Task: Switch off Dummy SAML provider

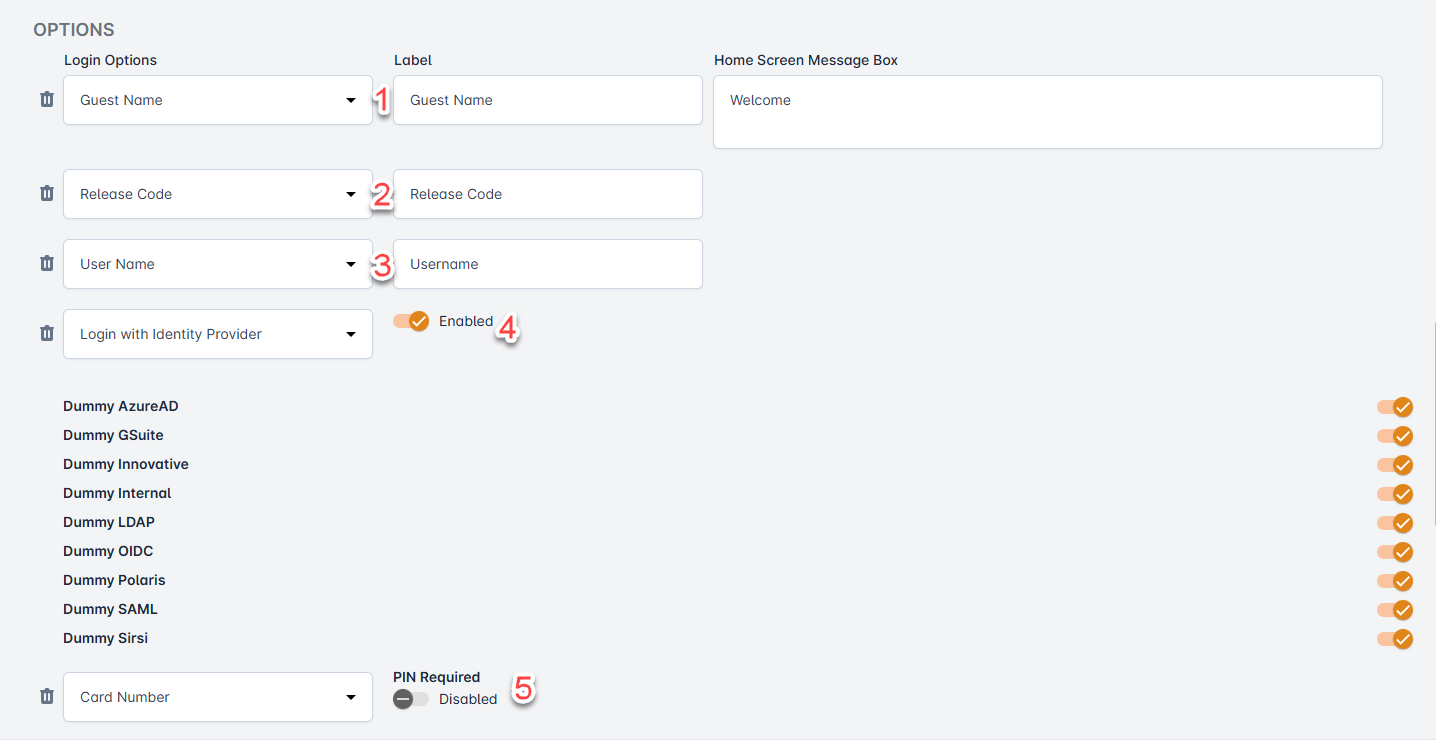Action: pyautogui.click(x=1395, y=610)
